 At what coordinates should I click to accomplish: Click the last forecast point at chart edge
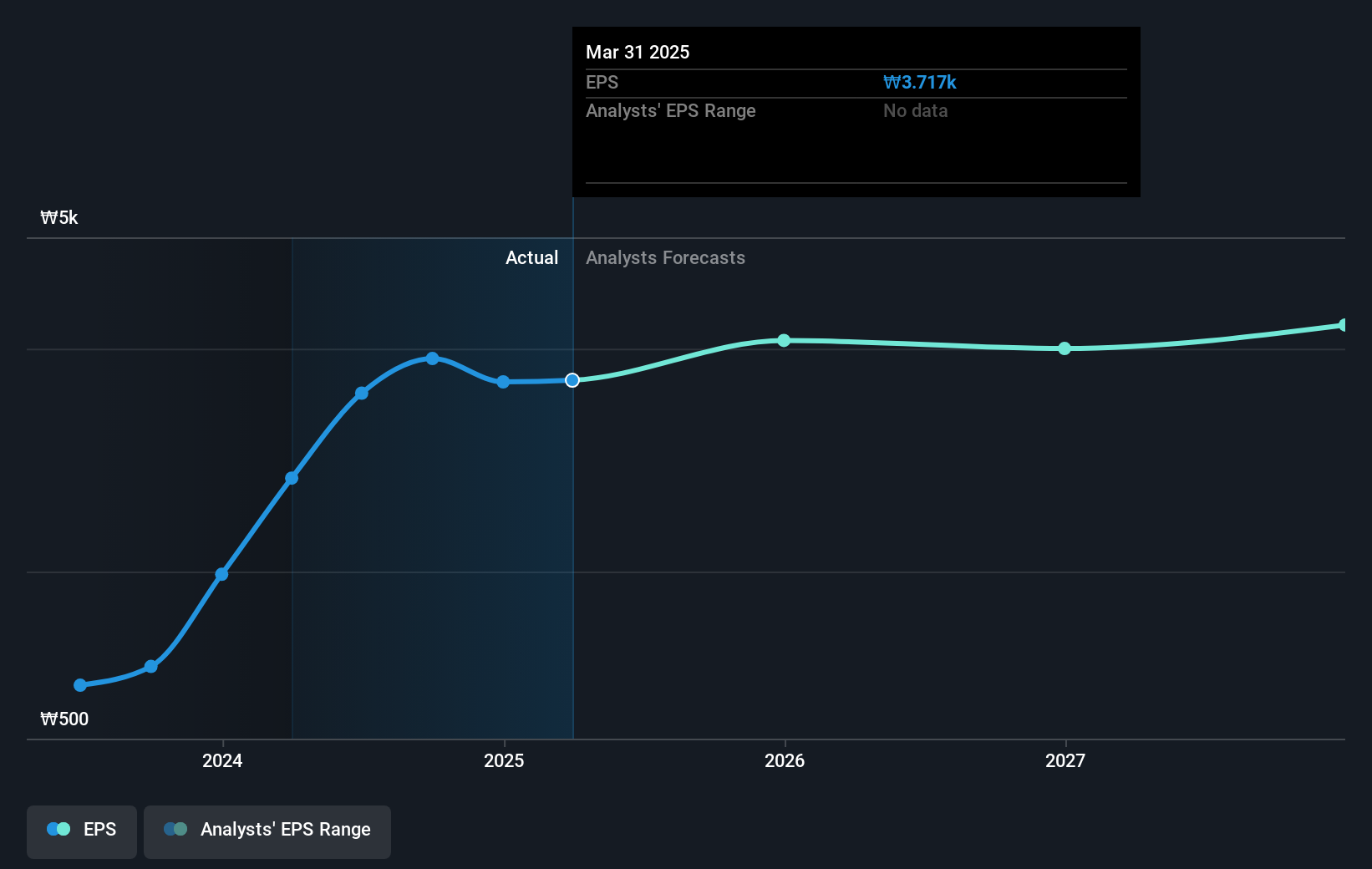point(1344,325)
